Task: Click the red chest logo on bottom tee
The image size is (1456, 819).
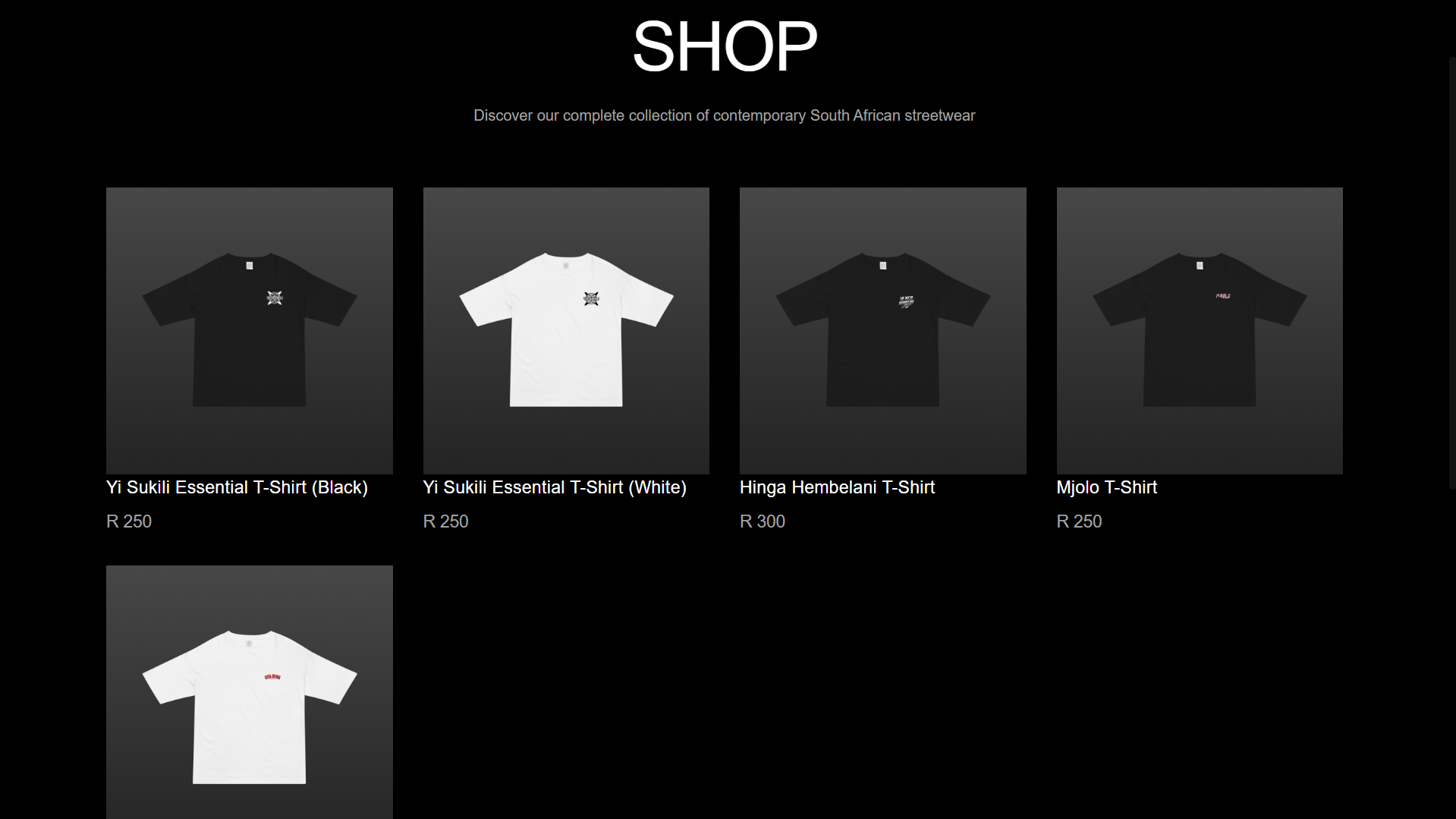Action: coord(272,676)
